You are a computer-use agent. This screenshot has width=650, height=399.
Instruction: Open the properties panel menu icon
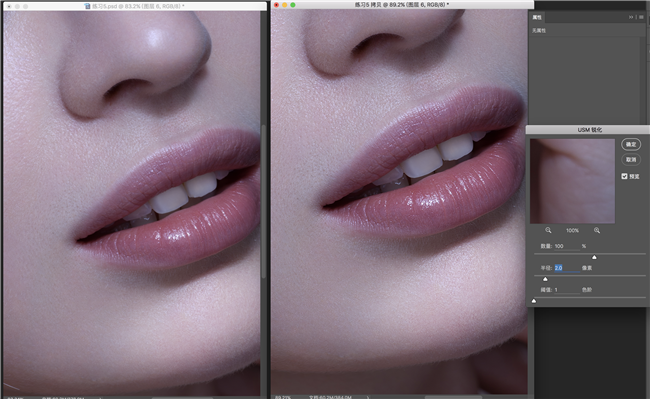click(x=641, y=17)
